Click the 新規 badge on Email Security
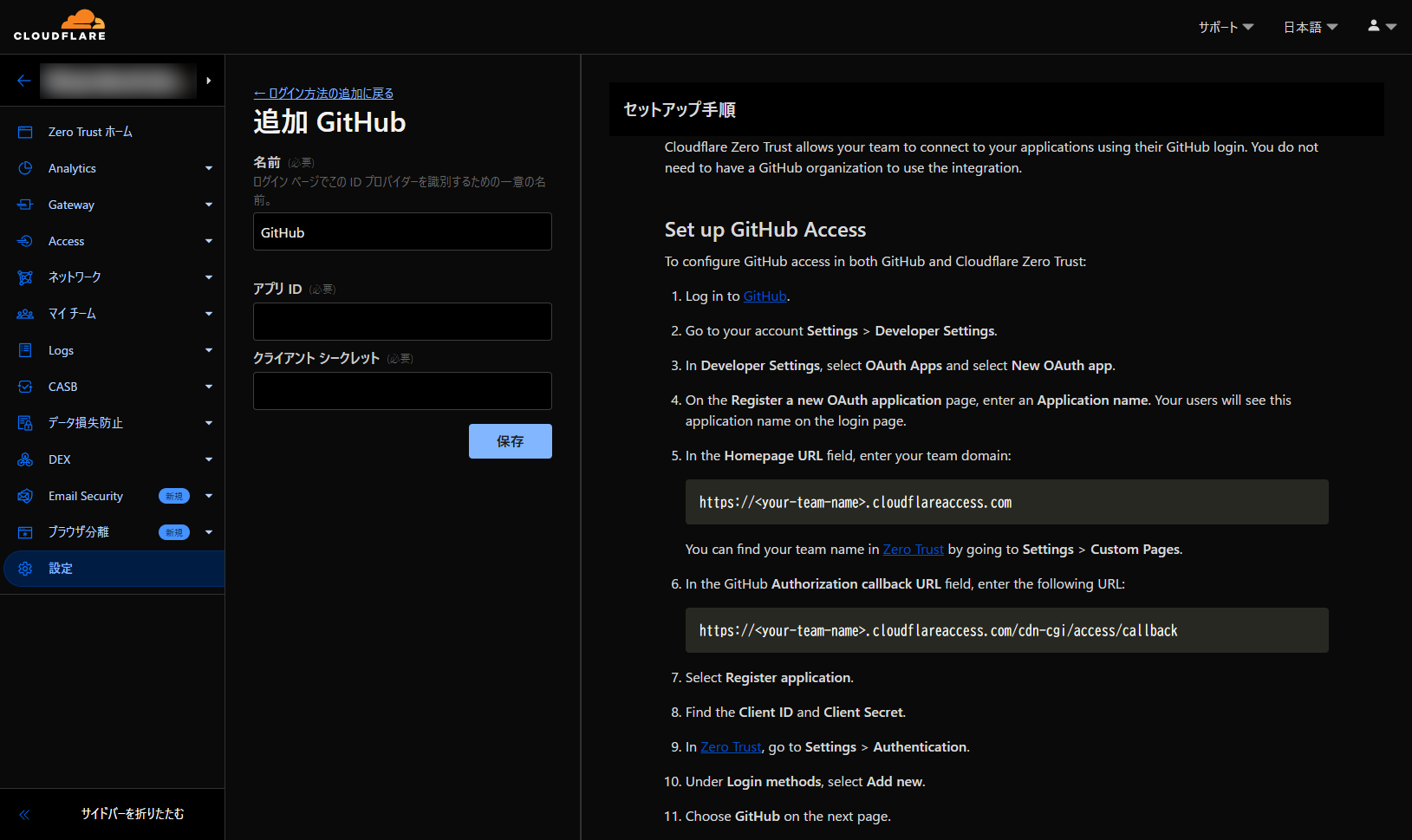The image size is (1412, 840). [174, 496]
